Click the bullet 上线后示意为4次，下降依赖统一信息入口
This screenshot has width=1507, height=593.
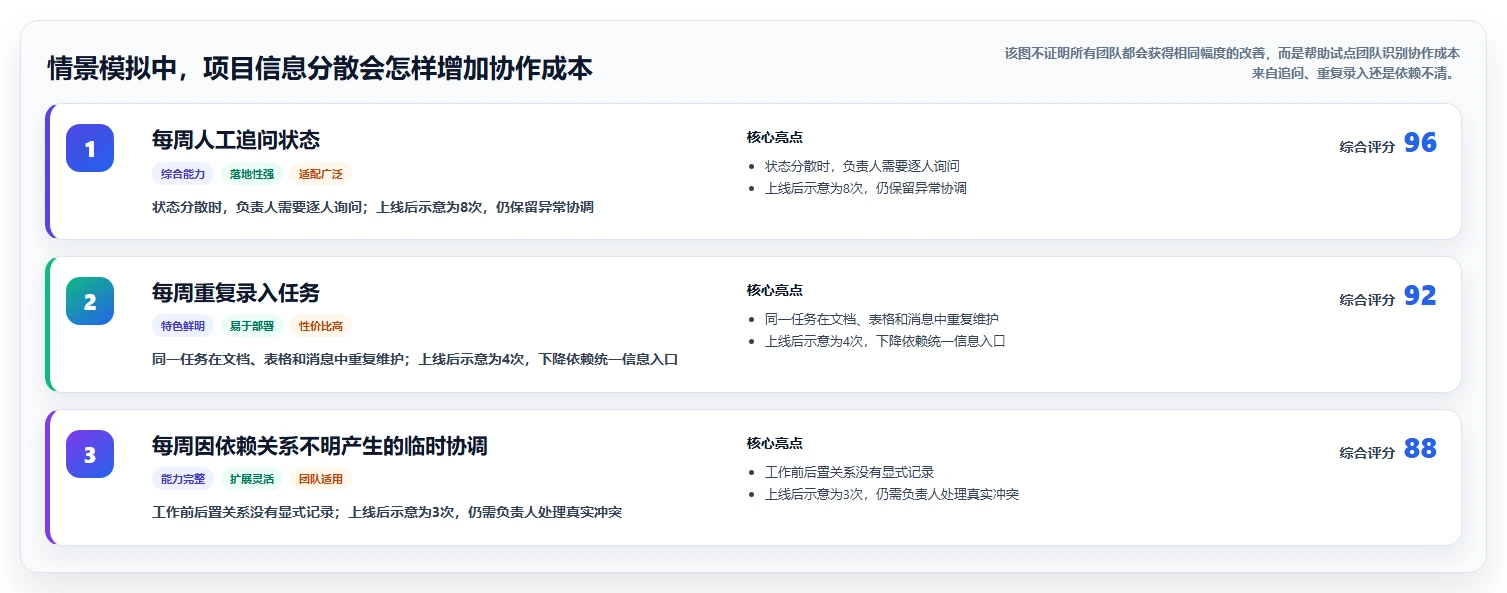coord(885,341)
